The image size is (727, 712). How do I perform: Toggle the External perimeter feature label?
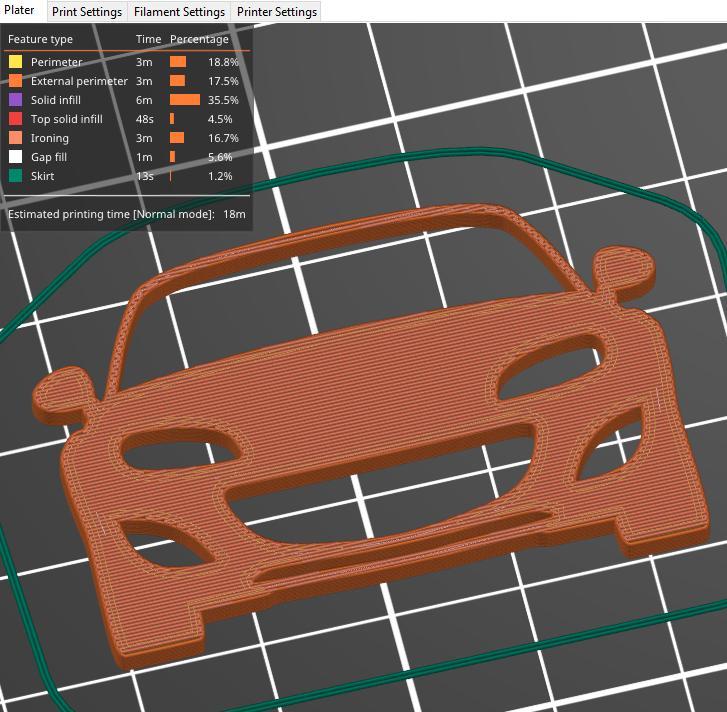pos(79,81)
